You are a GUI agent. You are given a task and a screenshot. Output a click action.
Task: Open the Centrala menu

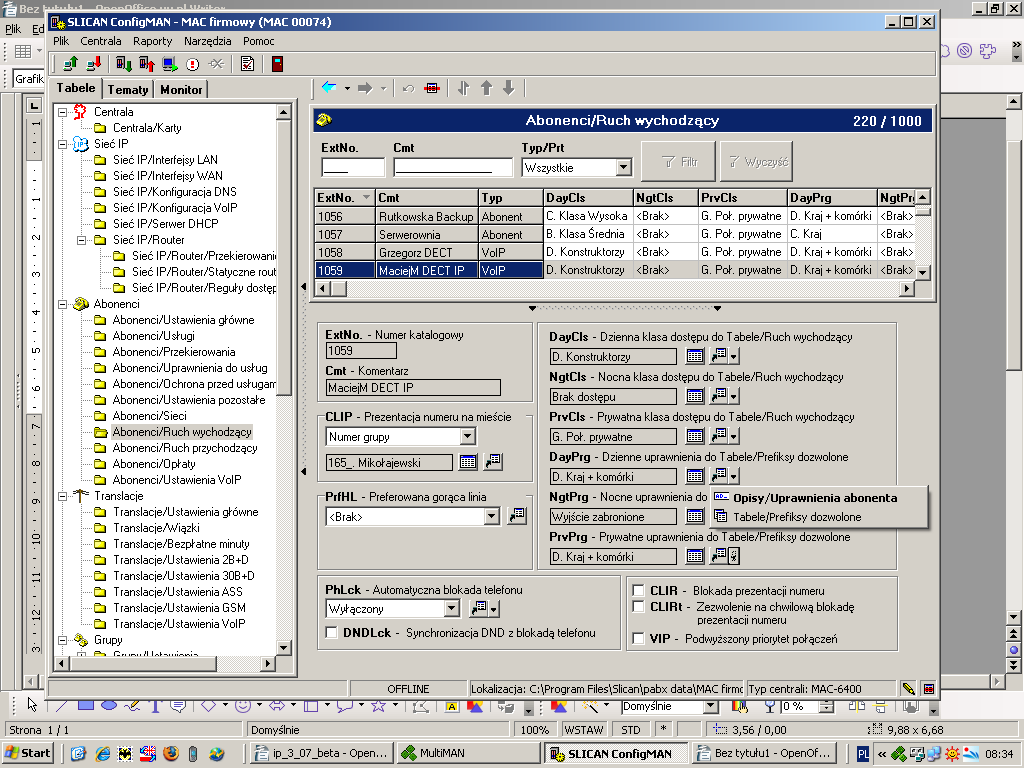pyautogui.click(x=101, y=40)
